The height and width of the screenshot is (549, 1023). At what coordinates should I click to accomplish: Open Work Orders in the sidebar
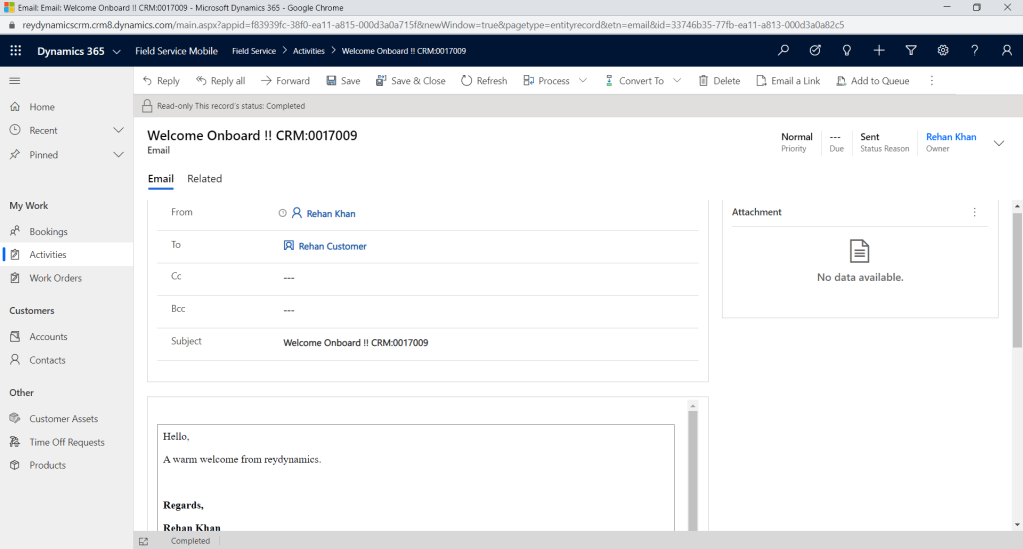tap(55, 278)
